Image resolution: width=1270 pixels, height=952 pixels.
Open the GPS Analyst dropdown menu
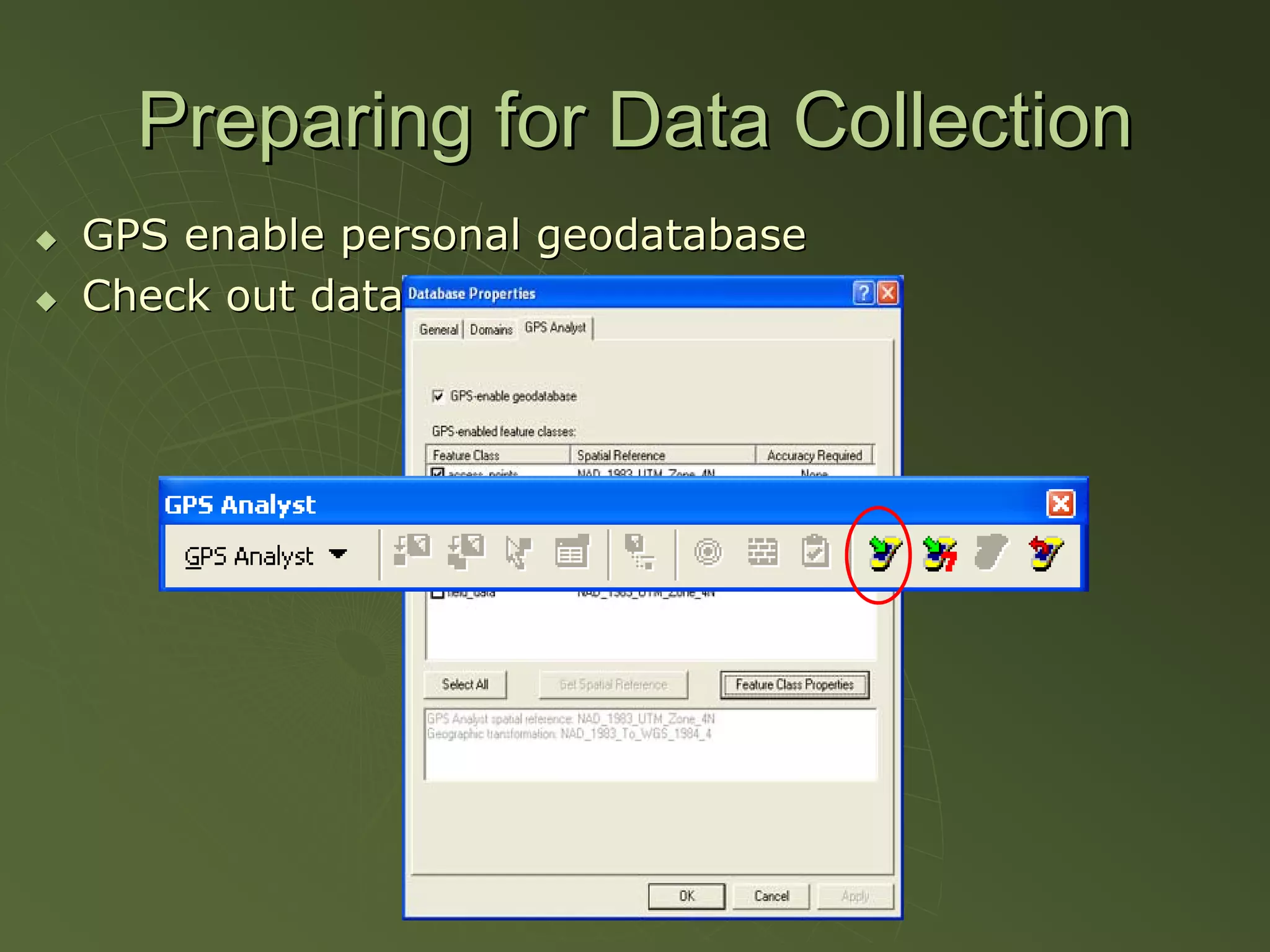[x=266, y=555]
